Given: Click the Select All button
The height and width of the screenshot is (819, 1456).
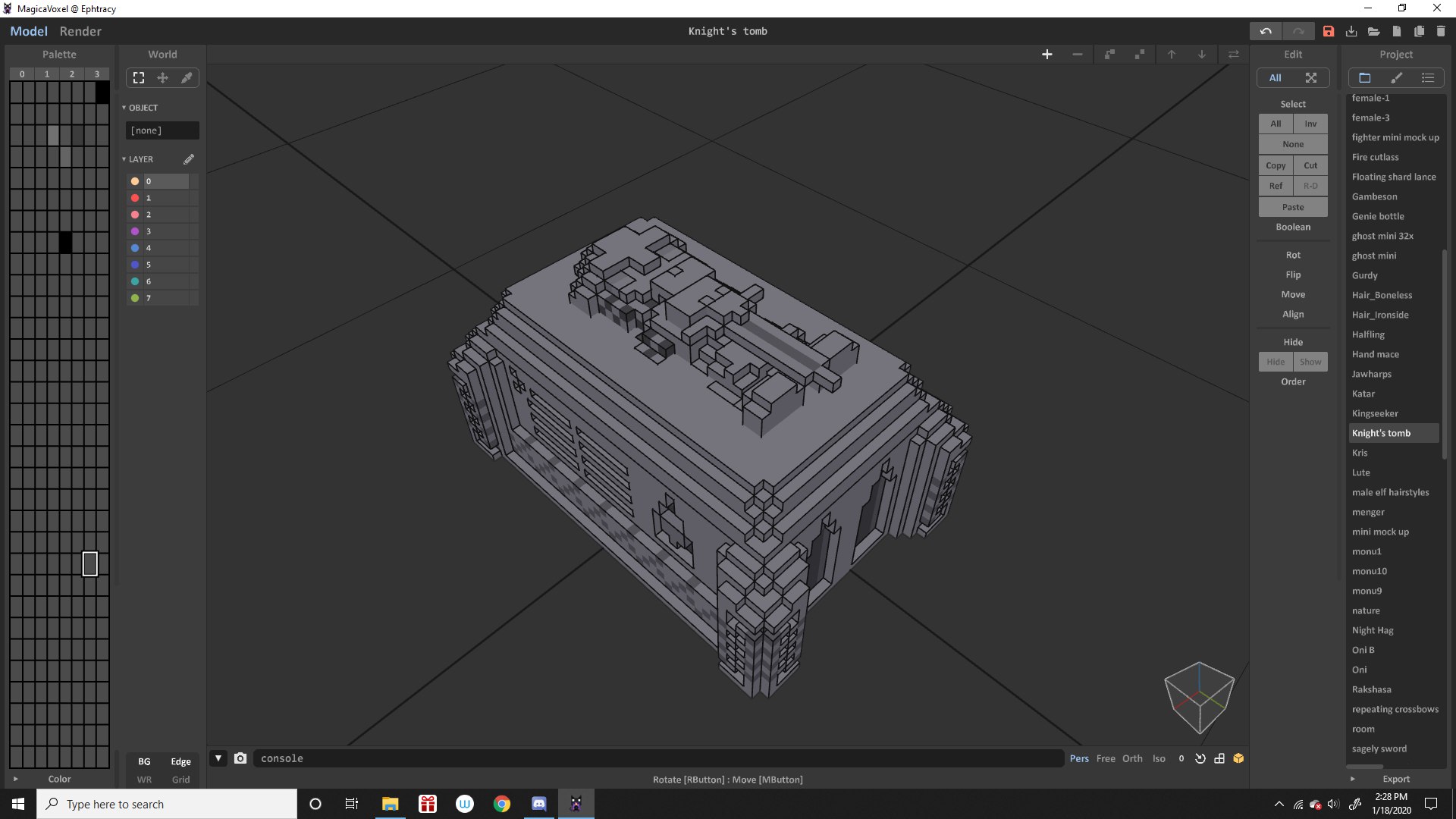Looking at the screenshot, I should 1276,124.
